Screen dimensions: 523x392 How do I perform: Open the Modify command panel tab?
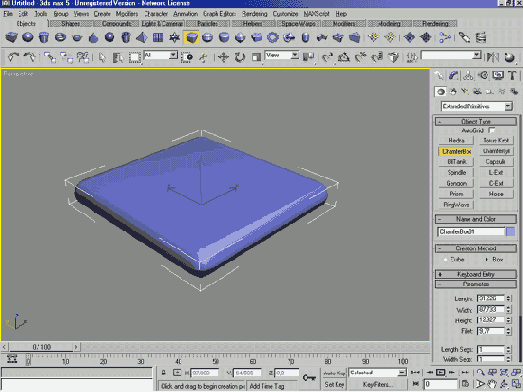453,76
